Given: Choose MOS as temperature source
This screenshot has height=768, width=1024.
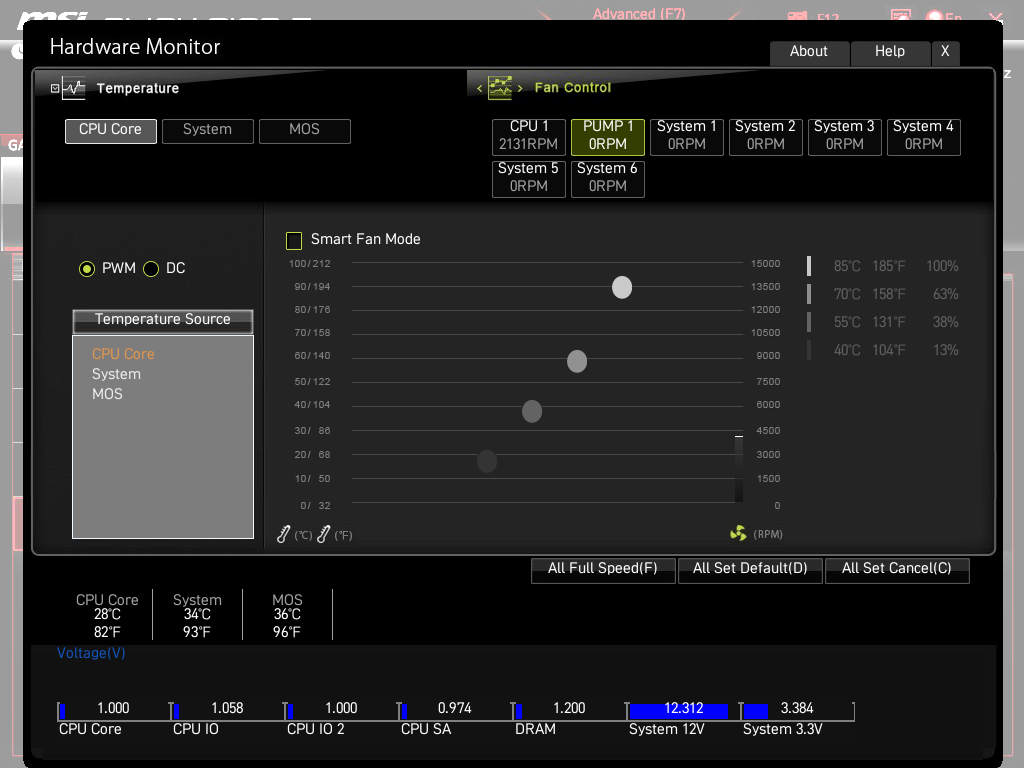Looking at the screenshot, I should [x=107, y=394].
